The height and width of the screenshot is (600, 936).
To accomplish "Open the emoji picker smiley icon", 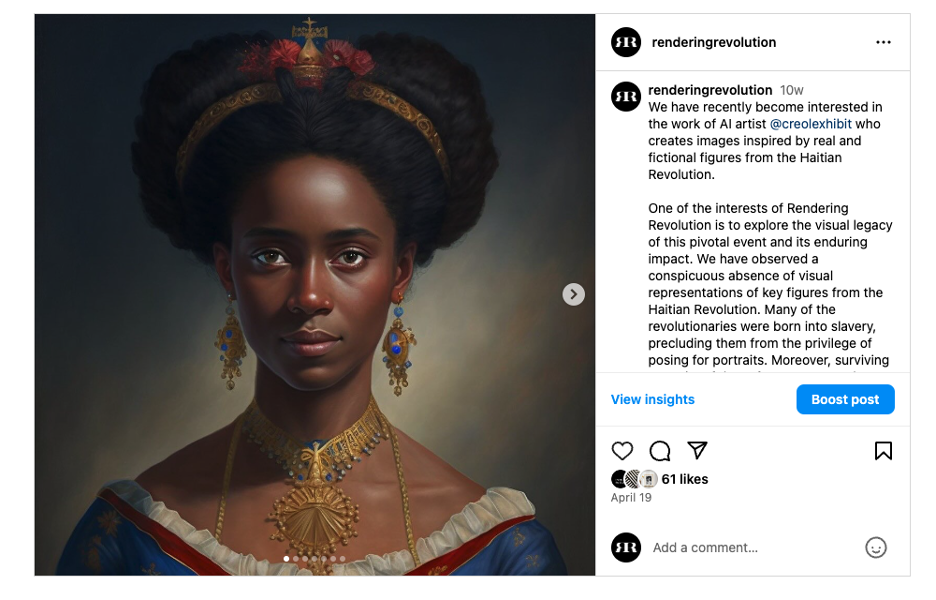I will 876,547.
